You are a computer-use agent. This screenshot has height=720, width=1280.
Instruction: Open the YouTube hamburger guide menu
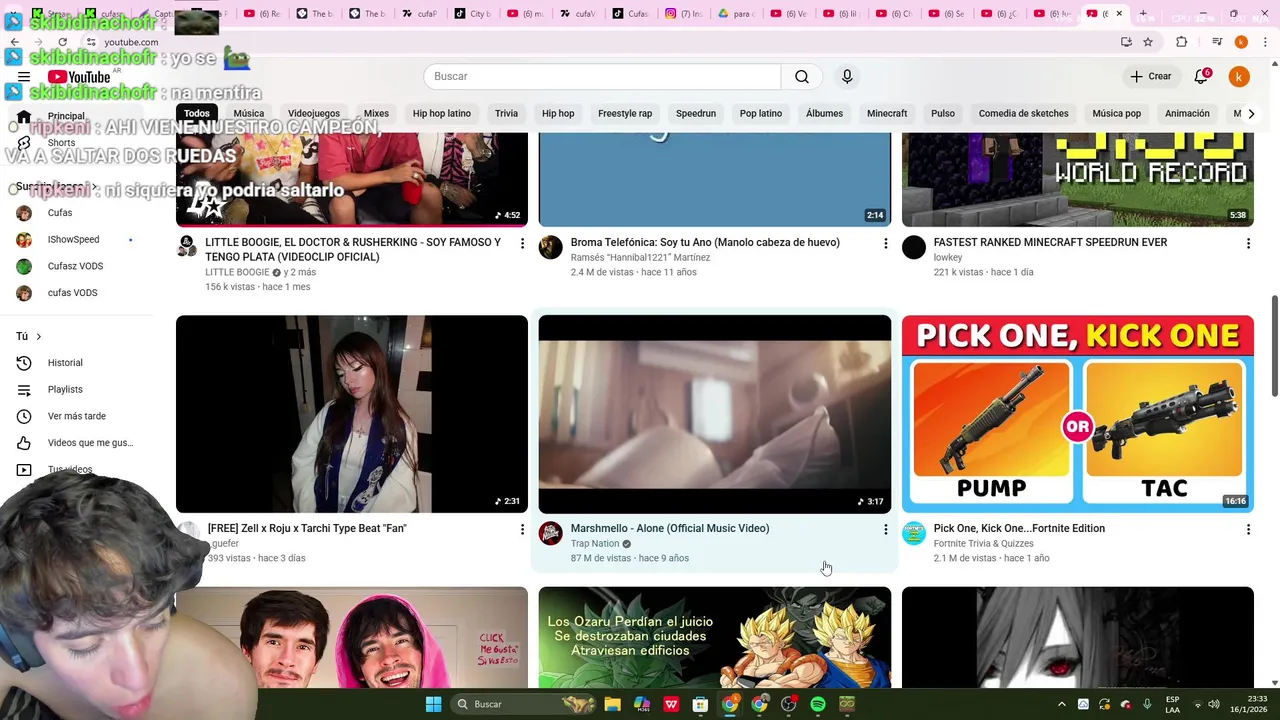click(24, 77)
